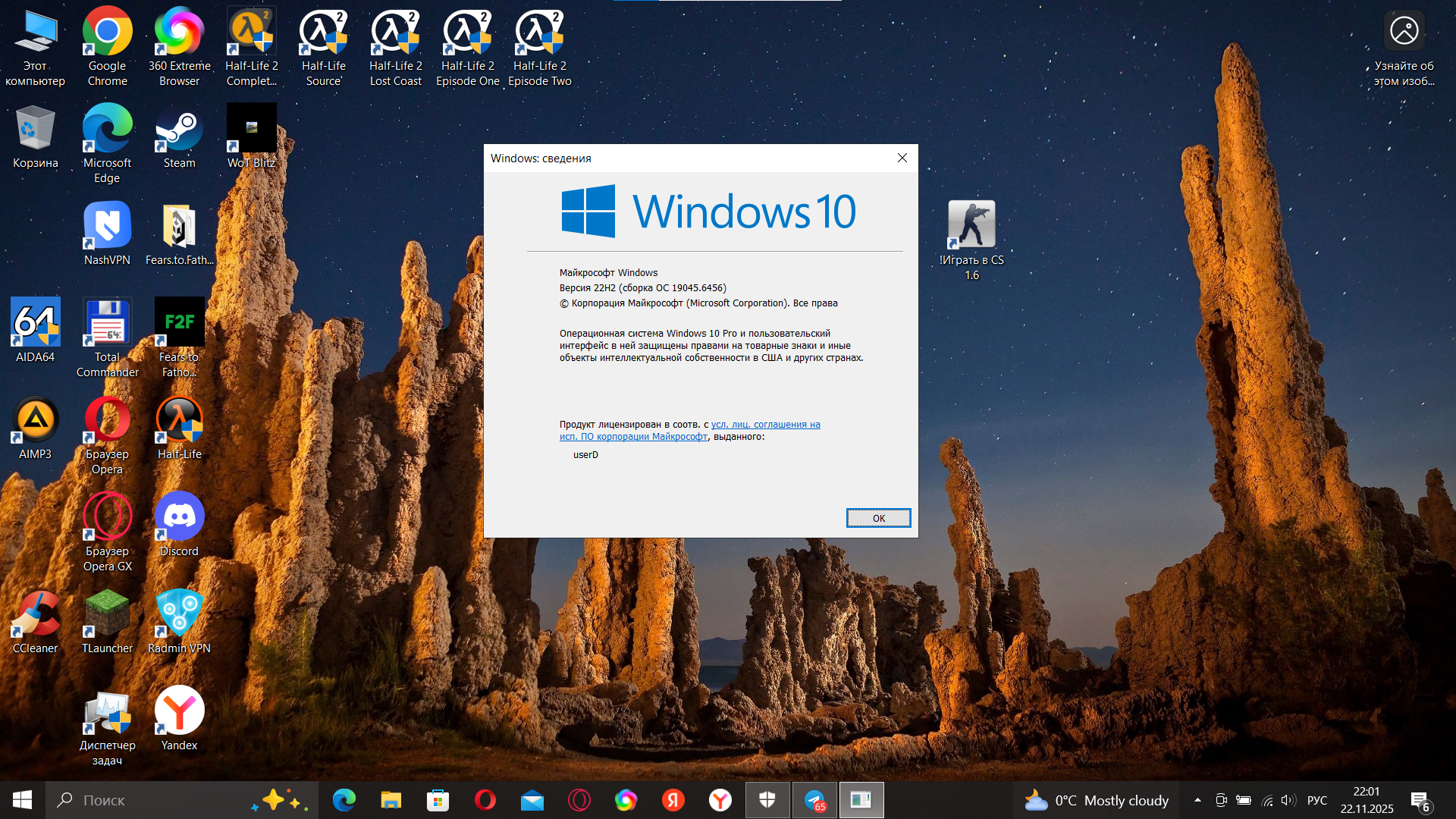1456x819 pixels.
Task: Select the Steam desktop shortcut
Action: pyautogui.click(x=179, y=136)
